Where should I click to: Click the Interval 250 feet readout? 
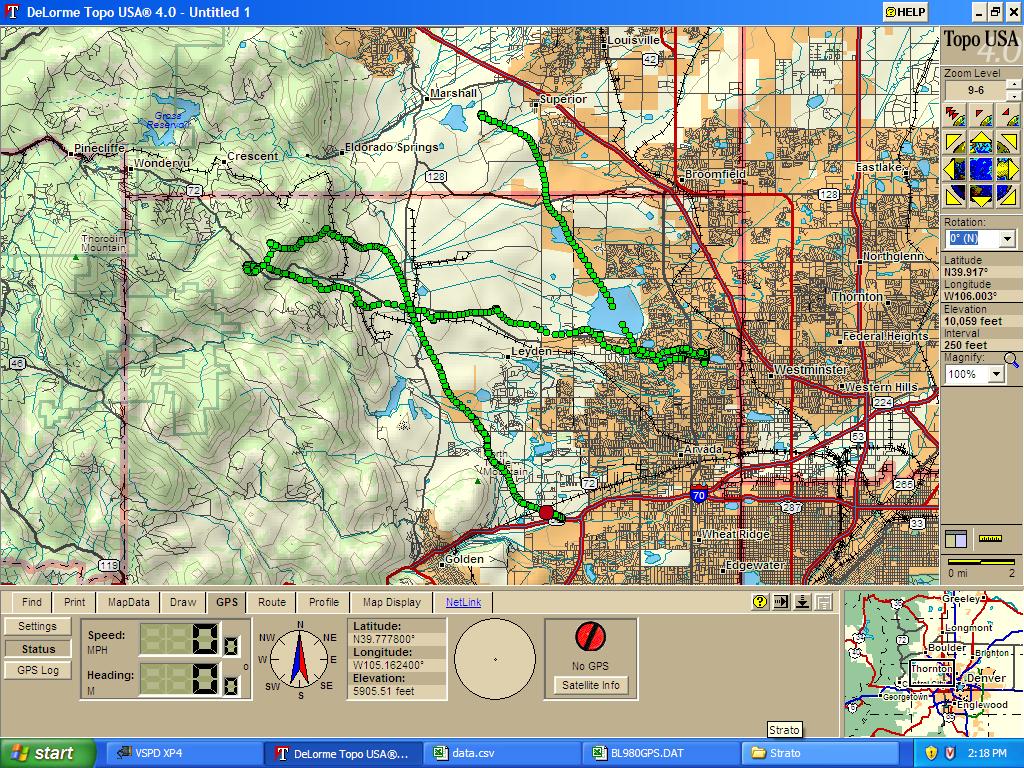[965, 345]
